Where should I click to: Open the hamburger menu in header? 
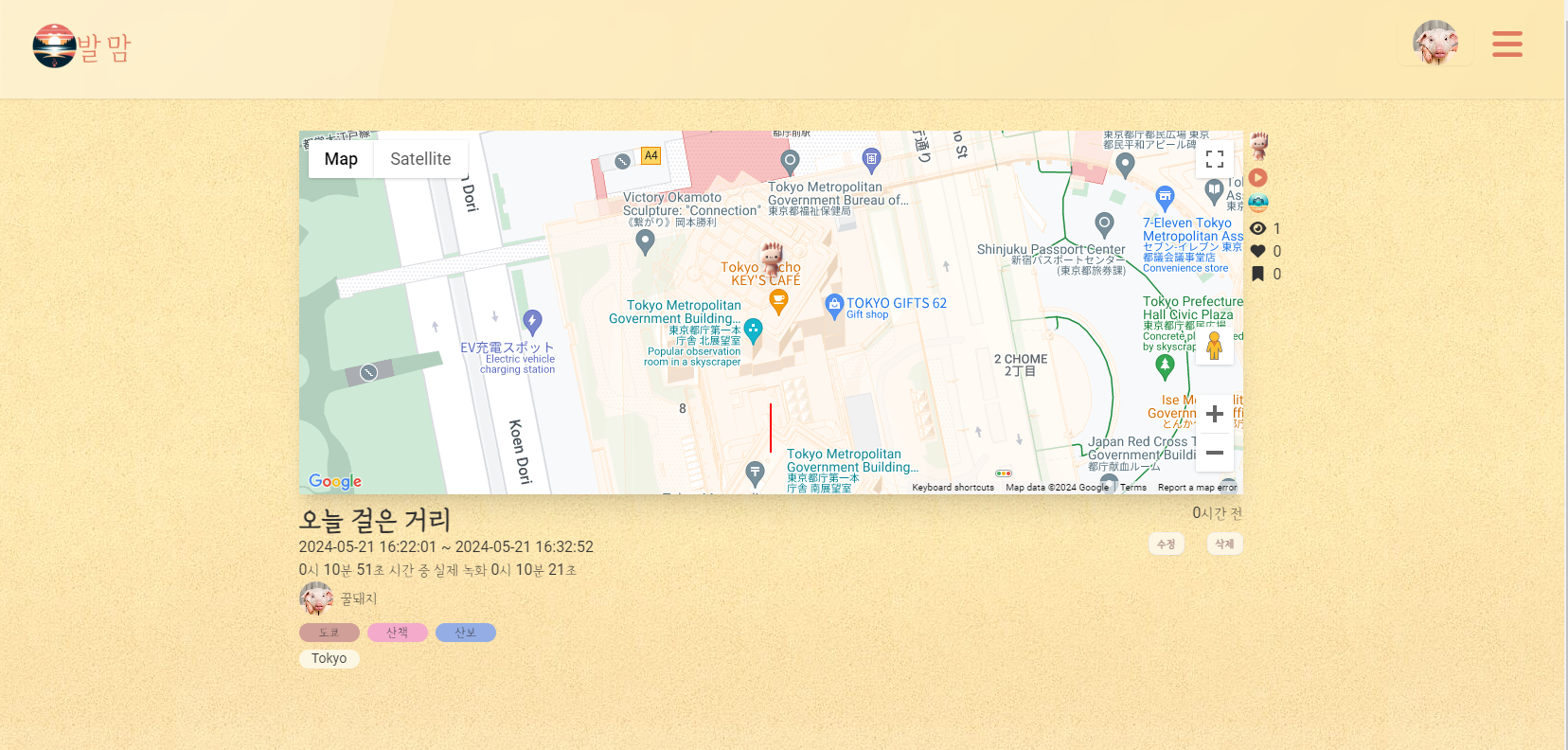[x=1506, y=44]
